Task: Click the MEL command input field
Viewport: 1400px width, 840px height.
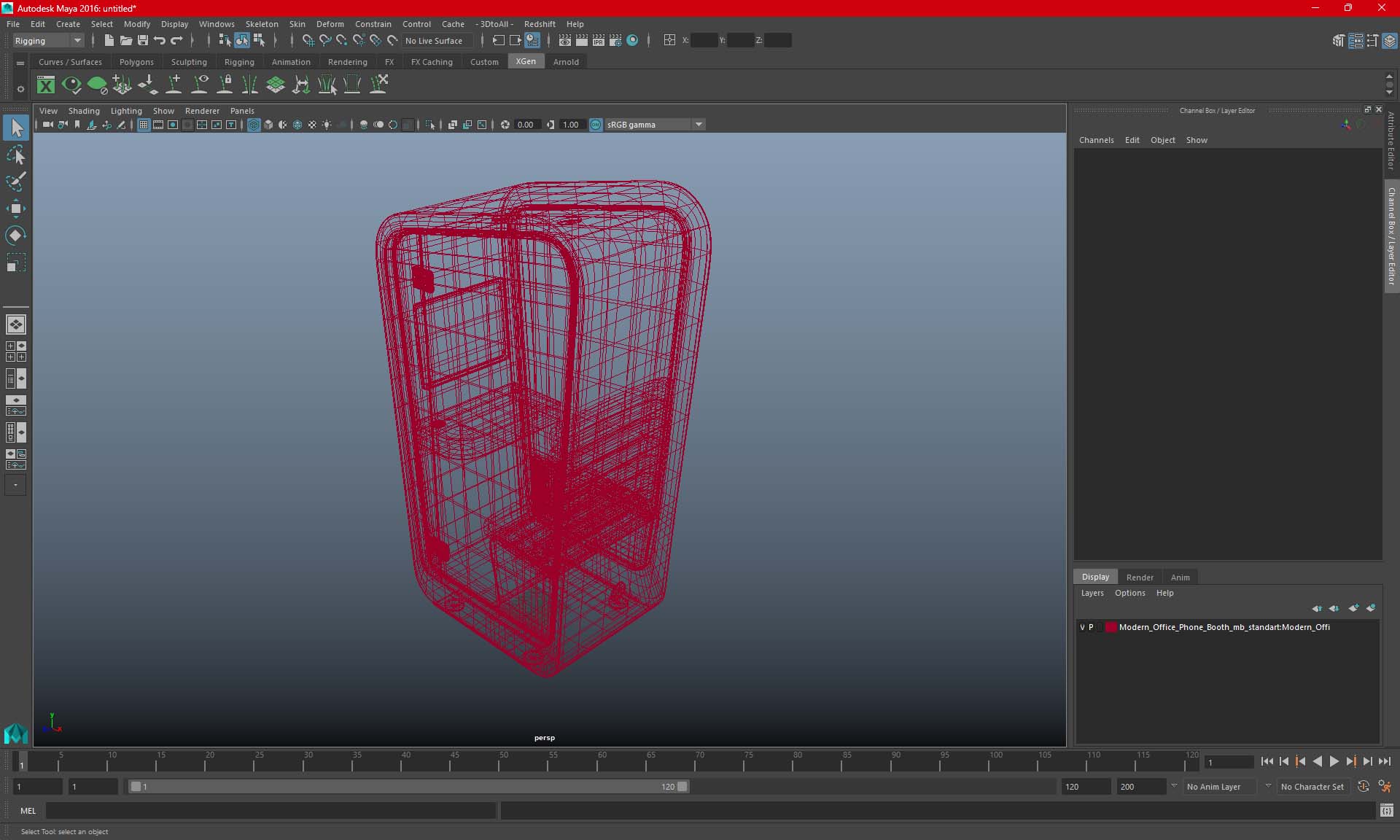Action: pyautogui.click(x=271, y=810)
